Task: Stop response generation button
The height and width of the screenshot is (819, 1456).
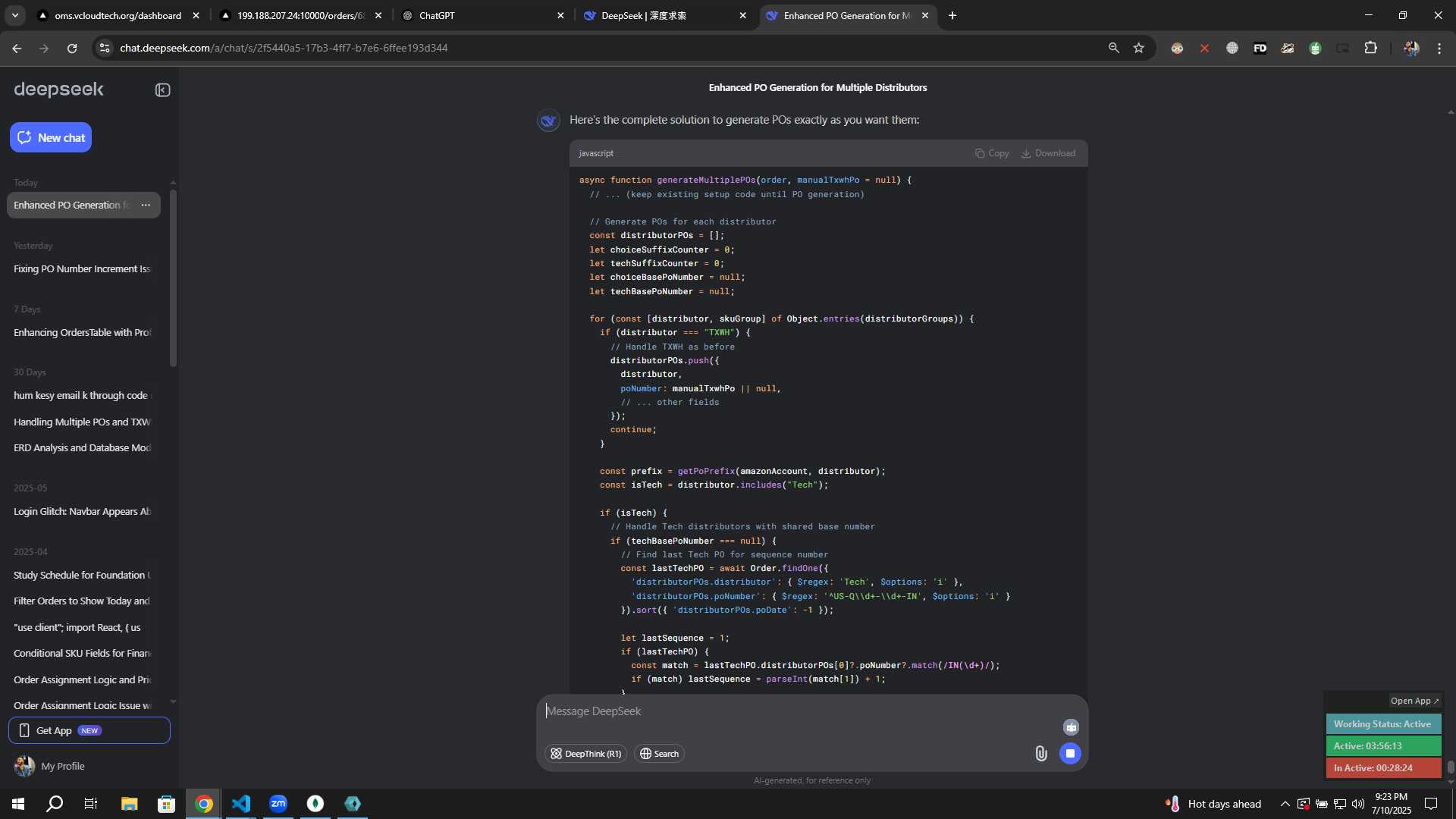Action: point(1070,753)
